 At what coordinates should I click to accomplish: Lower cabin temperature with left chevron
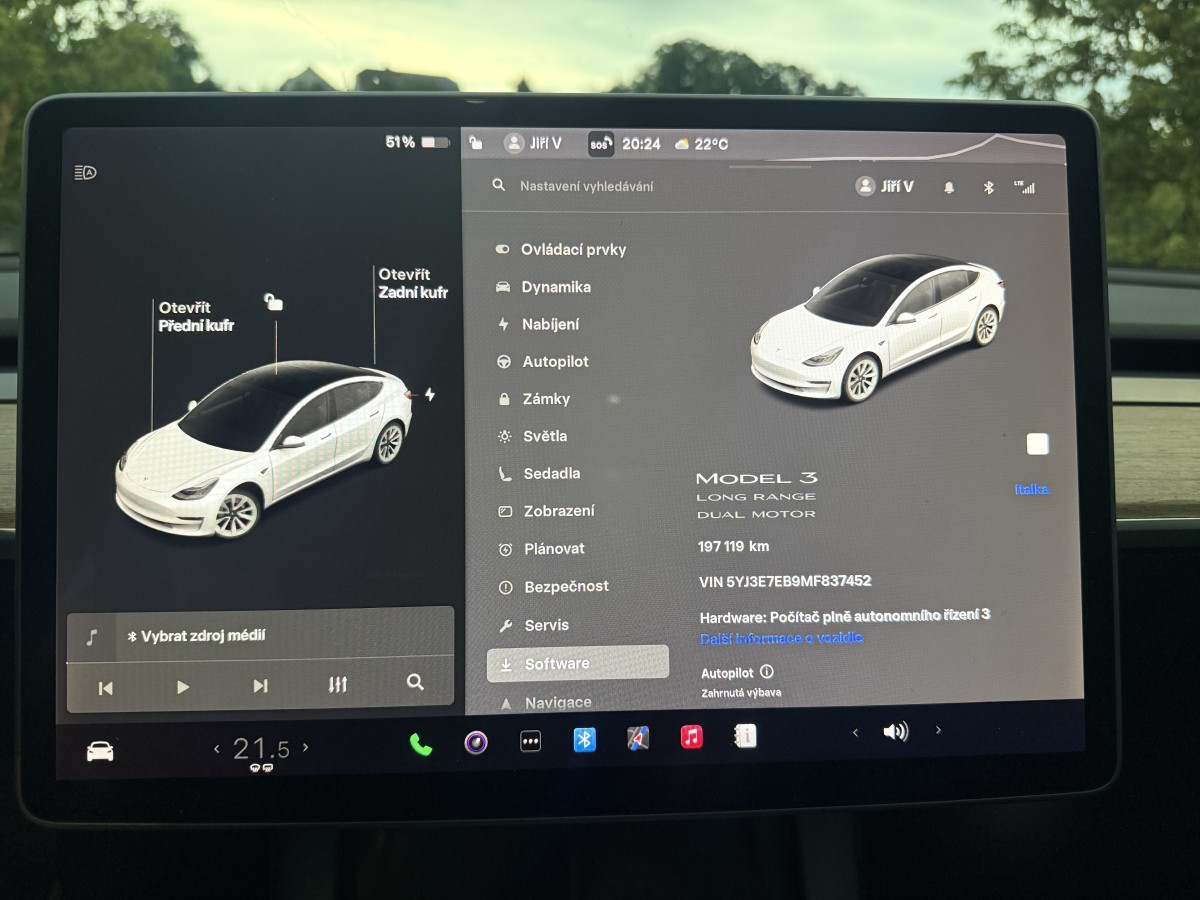216,748
